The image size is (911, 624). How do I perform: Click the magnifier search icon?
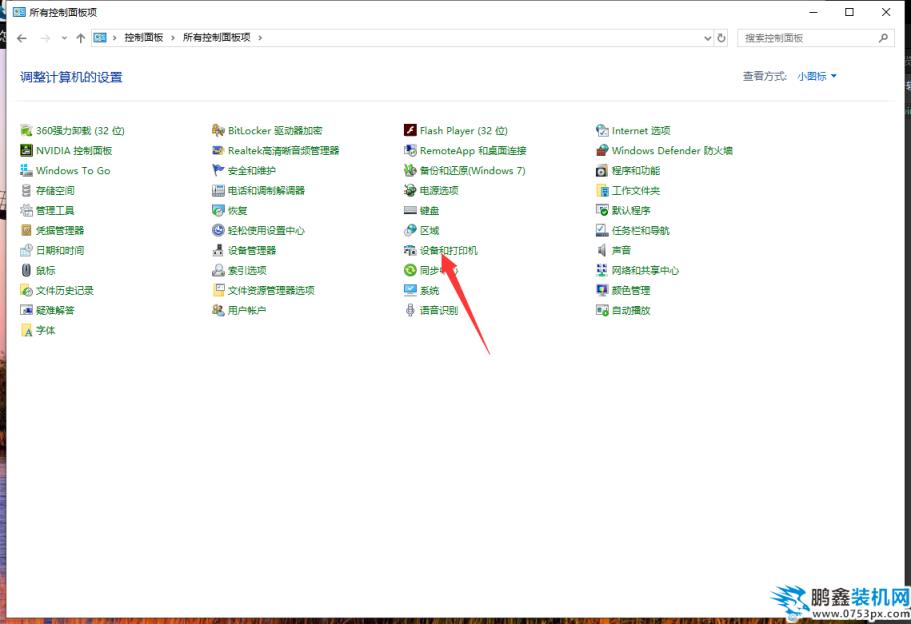883,38
